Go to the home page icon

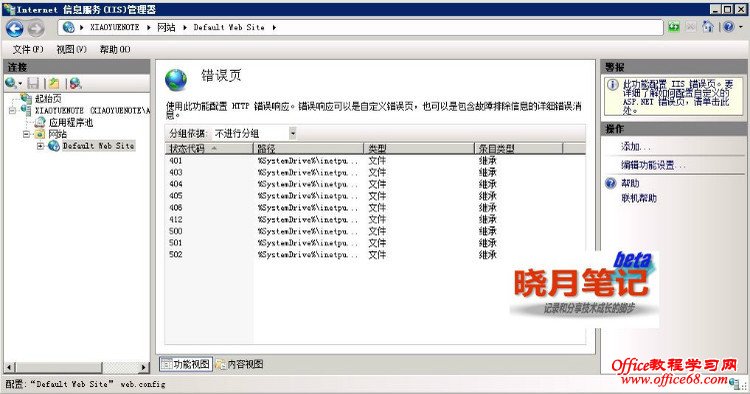pyautogui.click(x=708, y=27)
